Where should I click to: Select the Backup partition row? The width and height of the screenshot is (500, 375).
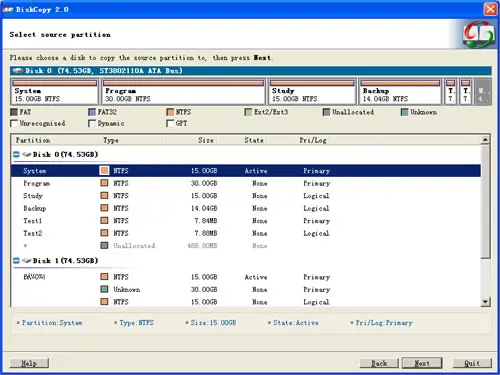tap(246, 208)
